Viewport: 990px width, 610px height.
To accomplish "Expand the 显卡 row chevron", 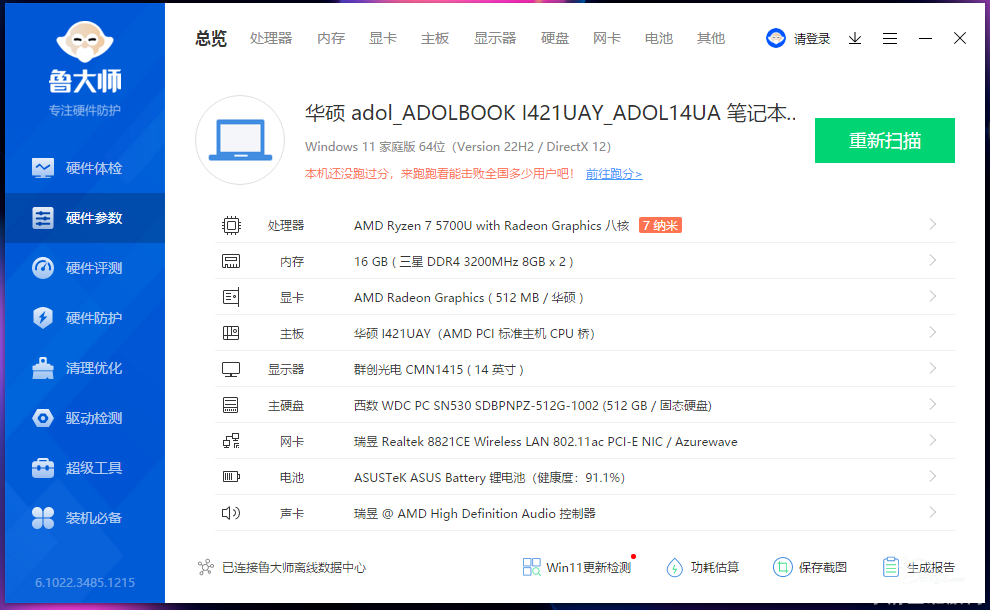I will click(x=933, y=297).
